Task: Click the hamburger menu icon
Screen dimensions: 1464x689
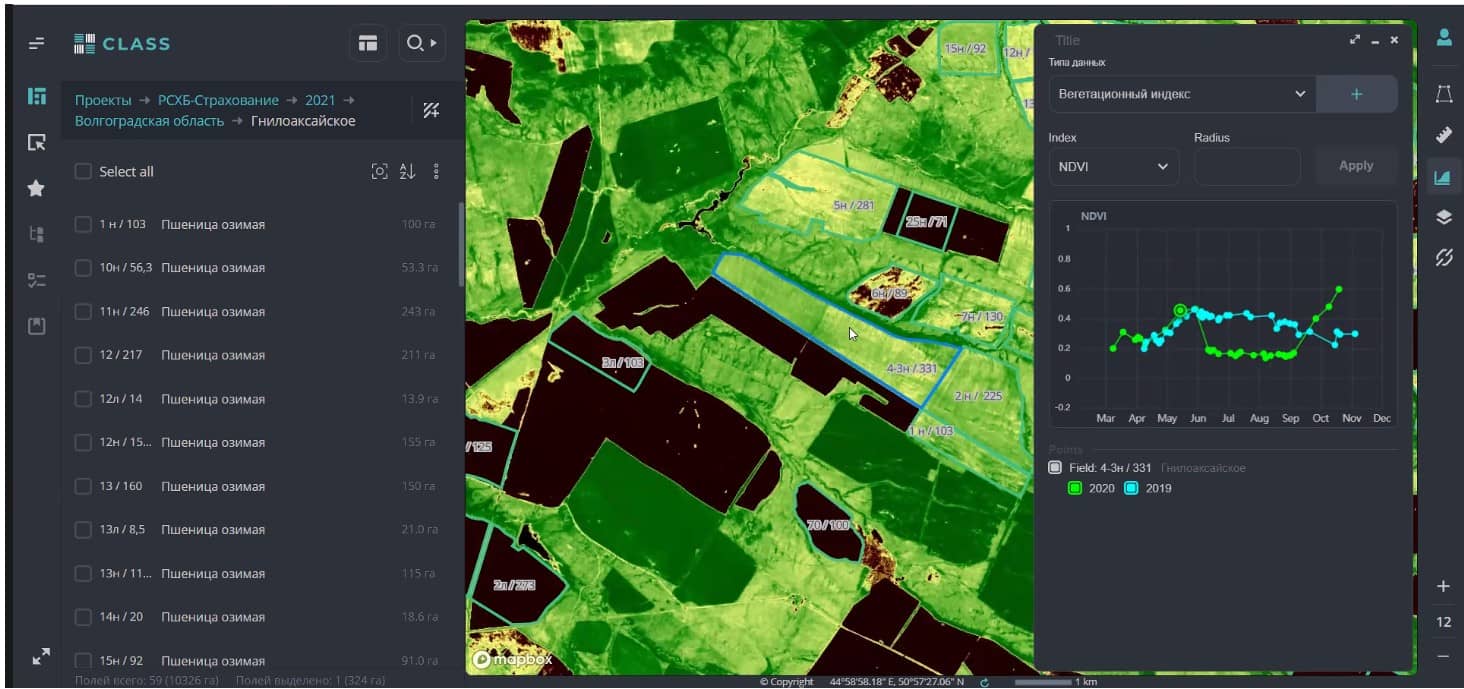Action: point(37,44)
